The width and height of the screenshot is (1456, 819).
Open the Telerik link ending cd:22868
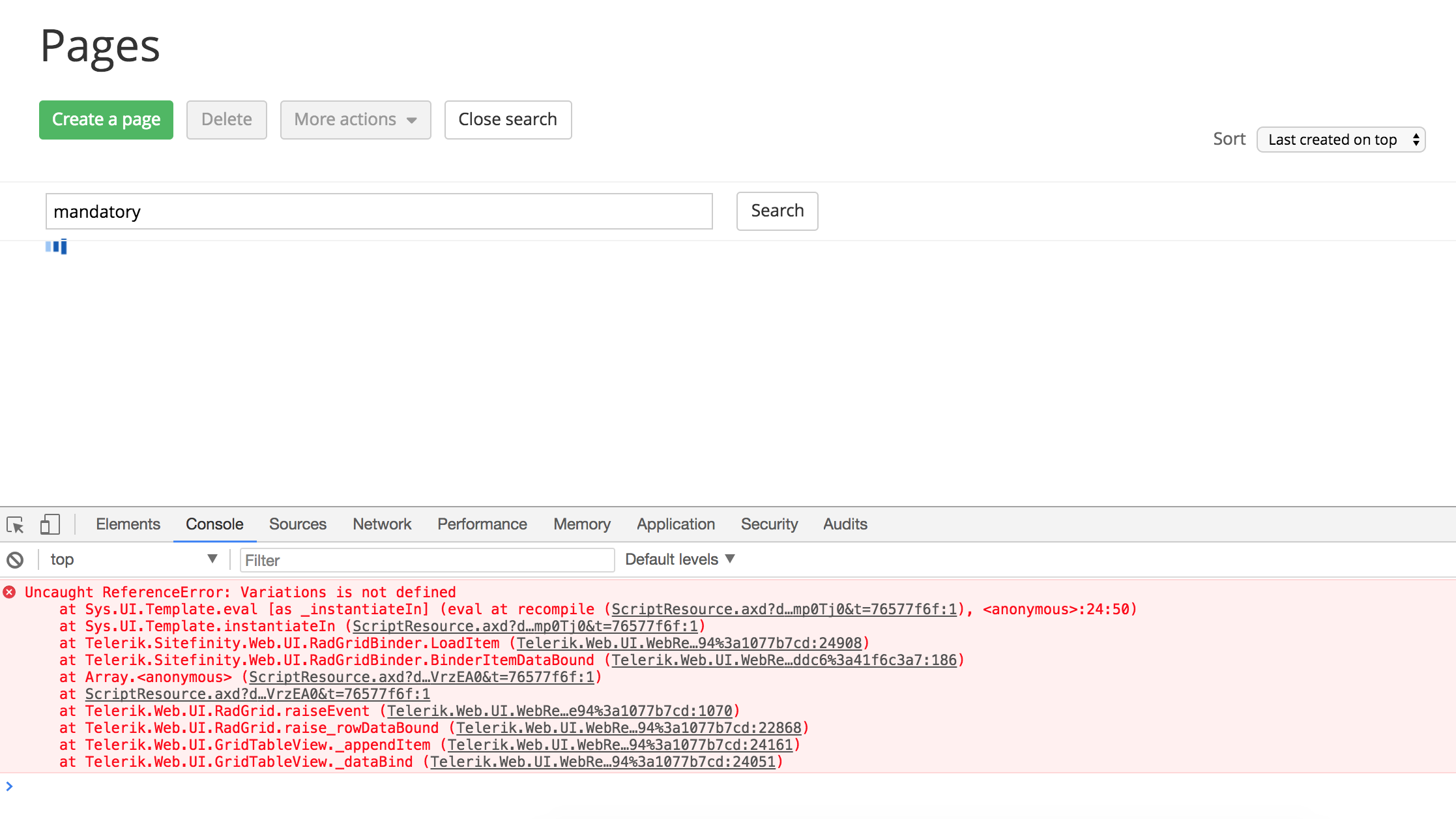pos(629,728)
